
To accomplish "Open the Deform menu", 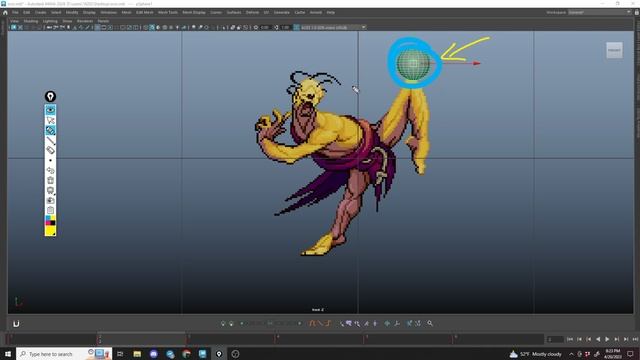I will [252, 13].
